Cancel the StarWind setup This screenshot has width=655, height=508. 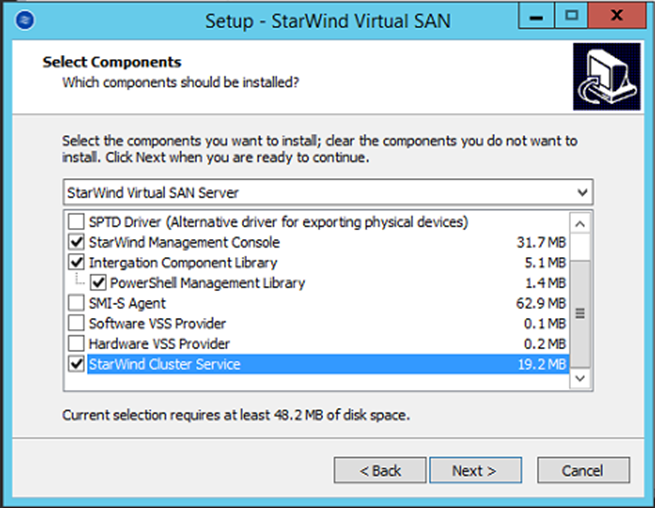(583, 470)
